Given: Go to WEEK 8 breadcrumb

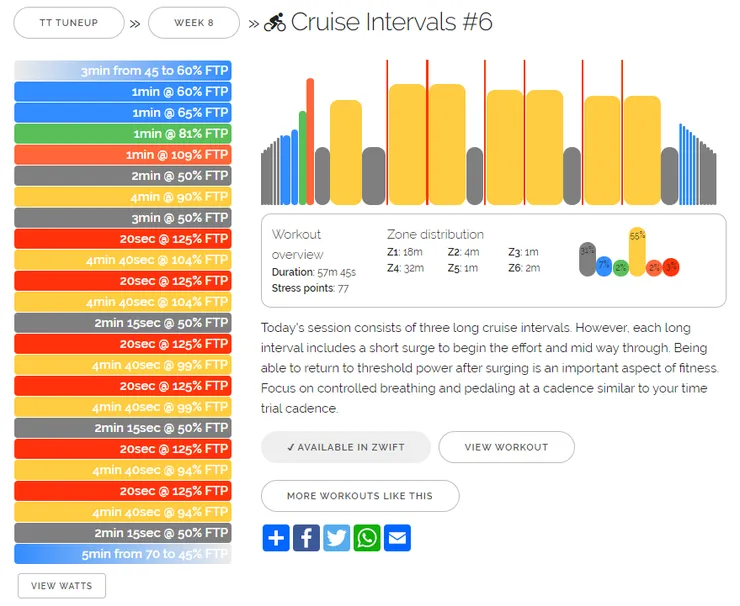Looking at the screenshot, I should 194,23.
